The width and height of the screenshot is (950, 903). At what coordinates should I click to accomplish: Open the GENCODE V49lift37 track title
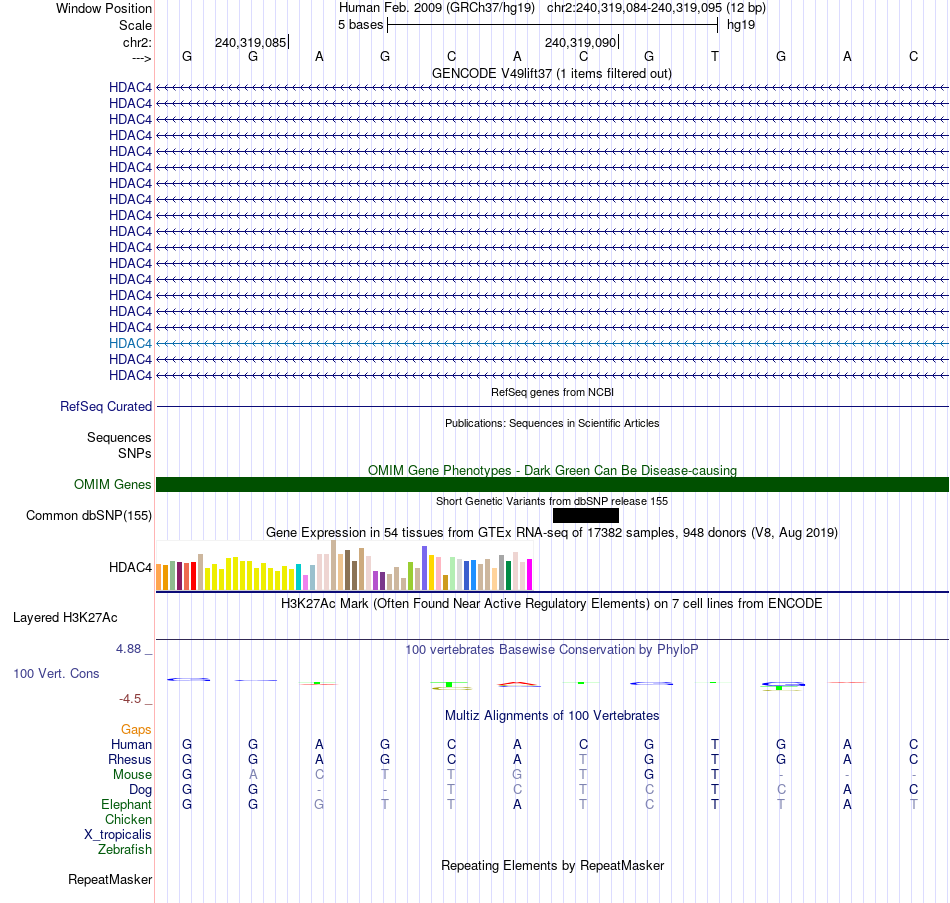[552, 73]
